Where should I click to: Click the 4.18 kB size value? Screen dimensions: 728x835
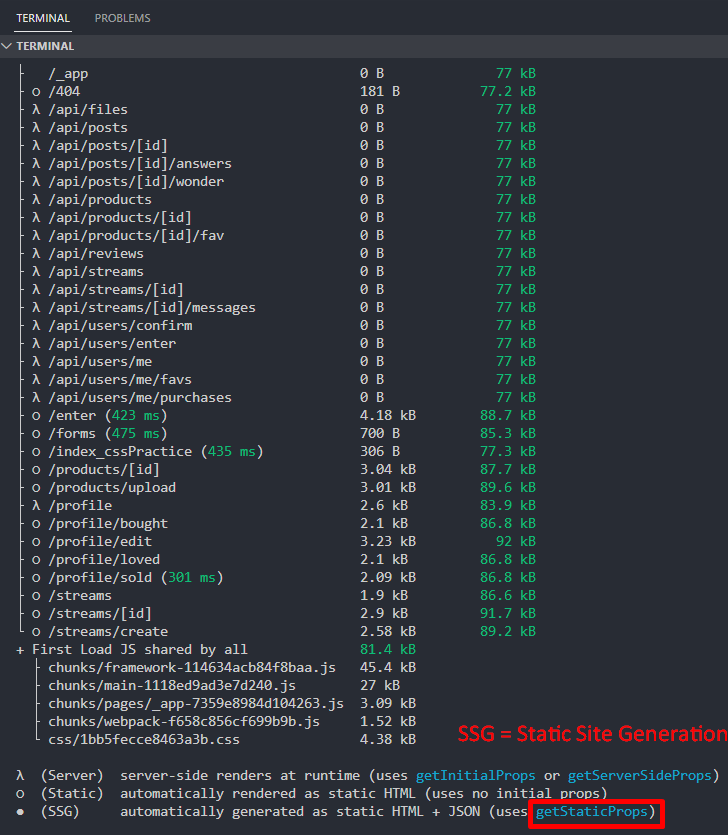click(388, 415)
